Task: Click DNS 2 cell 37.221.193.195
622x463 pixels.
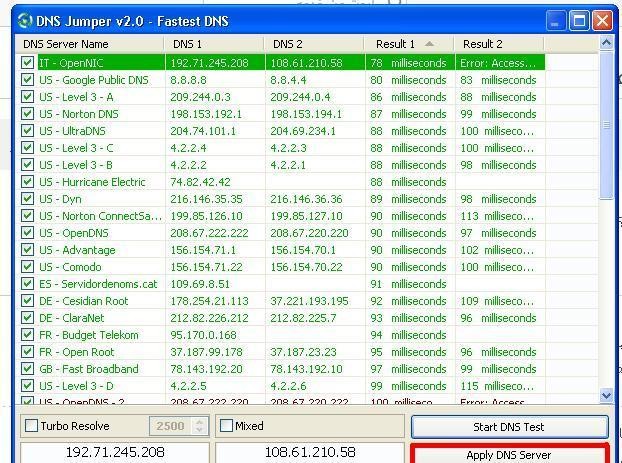Action: coord(309,301)
